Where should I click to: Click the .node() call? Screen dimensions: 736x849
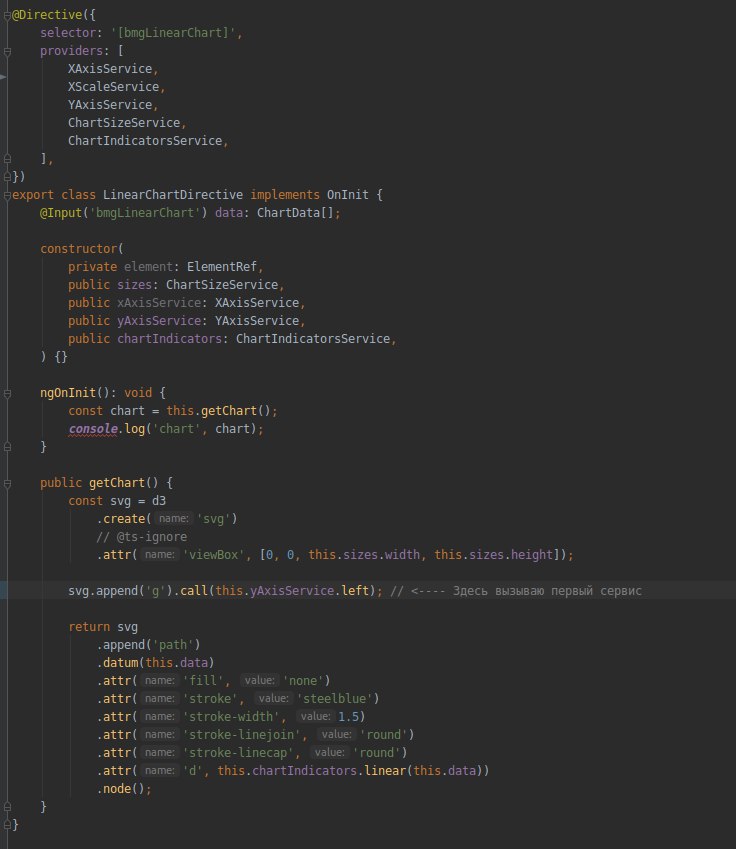click(x=120, y=789)
